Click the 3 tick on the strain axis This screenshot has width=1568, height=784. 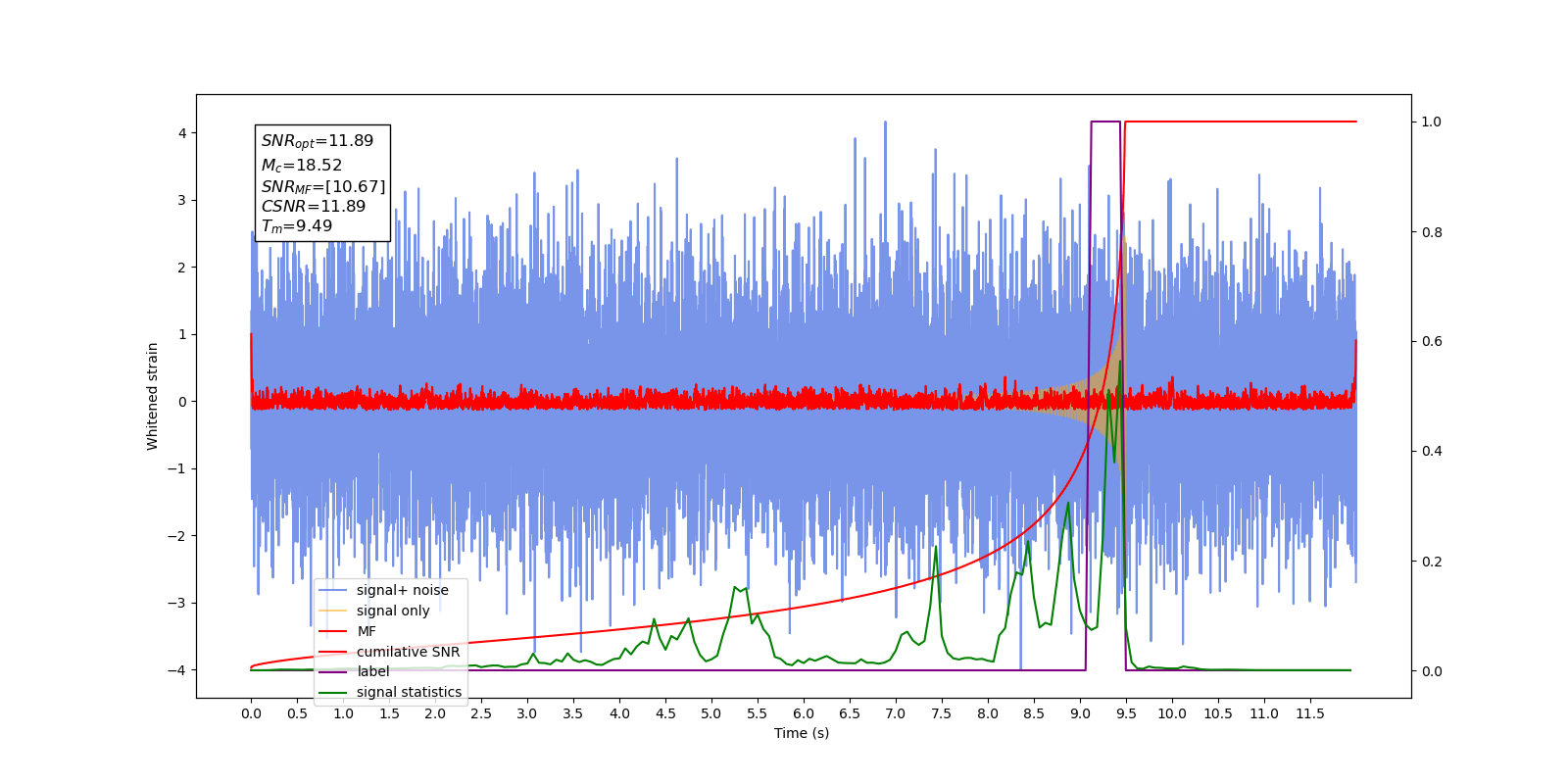[182, 200]
